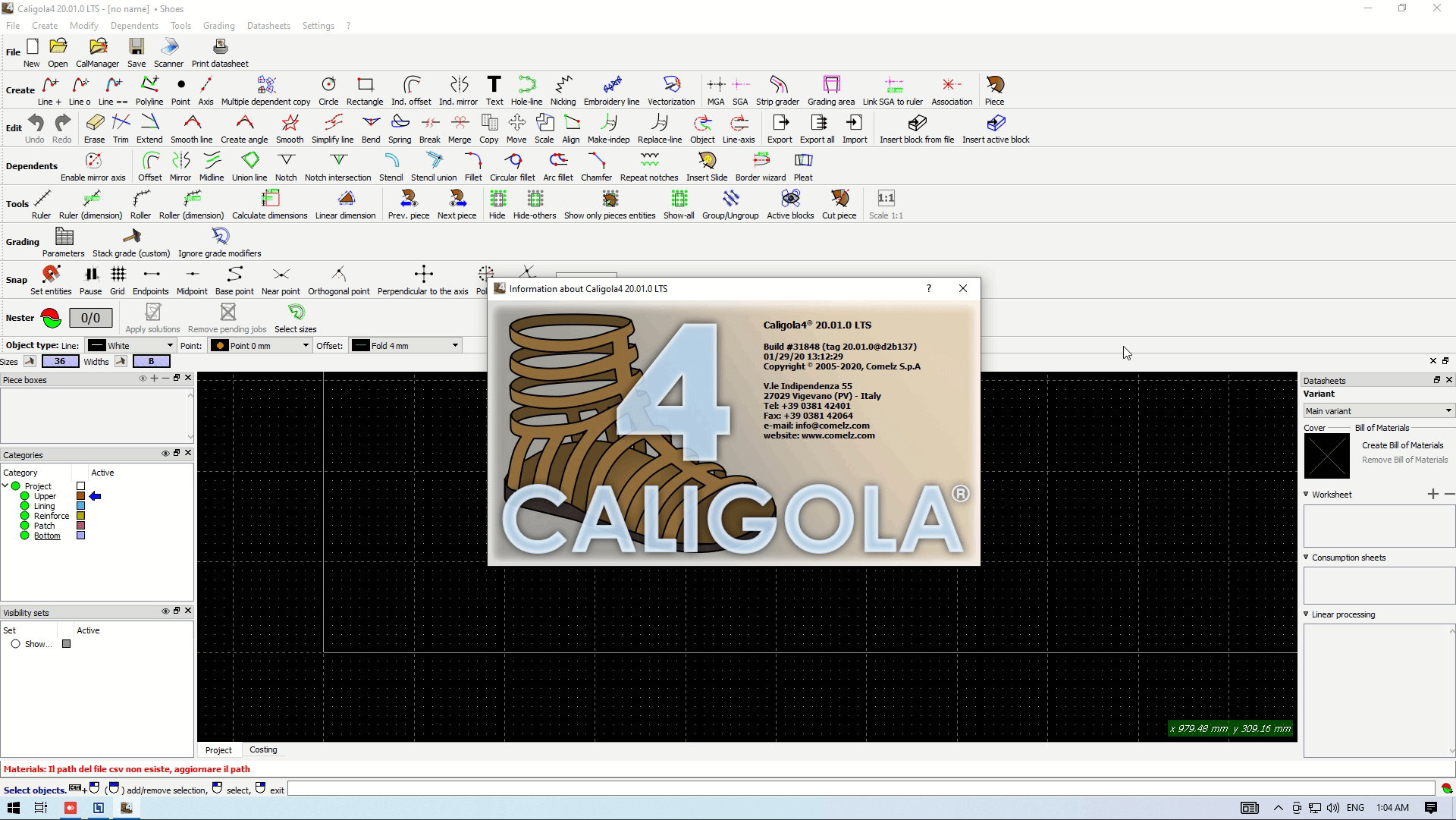The image size is (1456, 820).
Task: Collapse the Project category tree
Action: coord(6,486)
